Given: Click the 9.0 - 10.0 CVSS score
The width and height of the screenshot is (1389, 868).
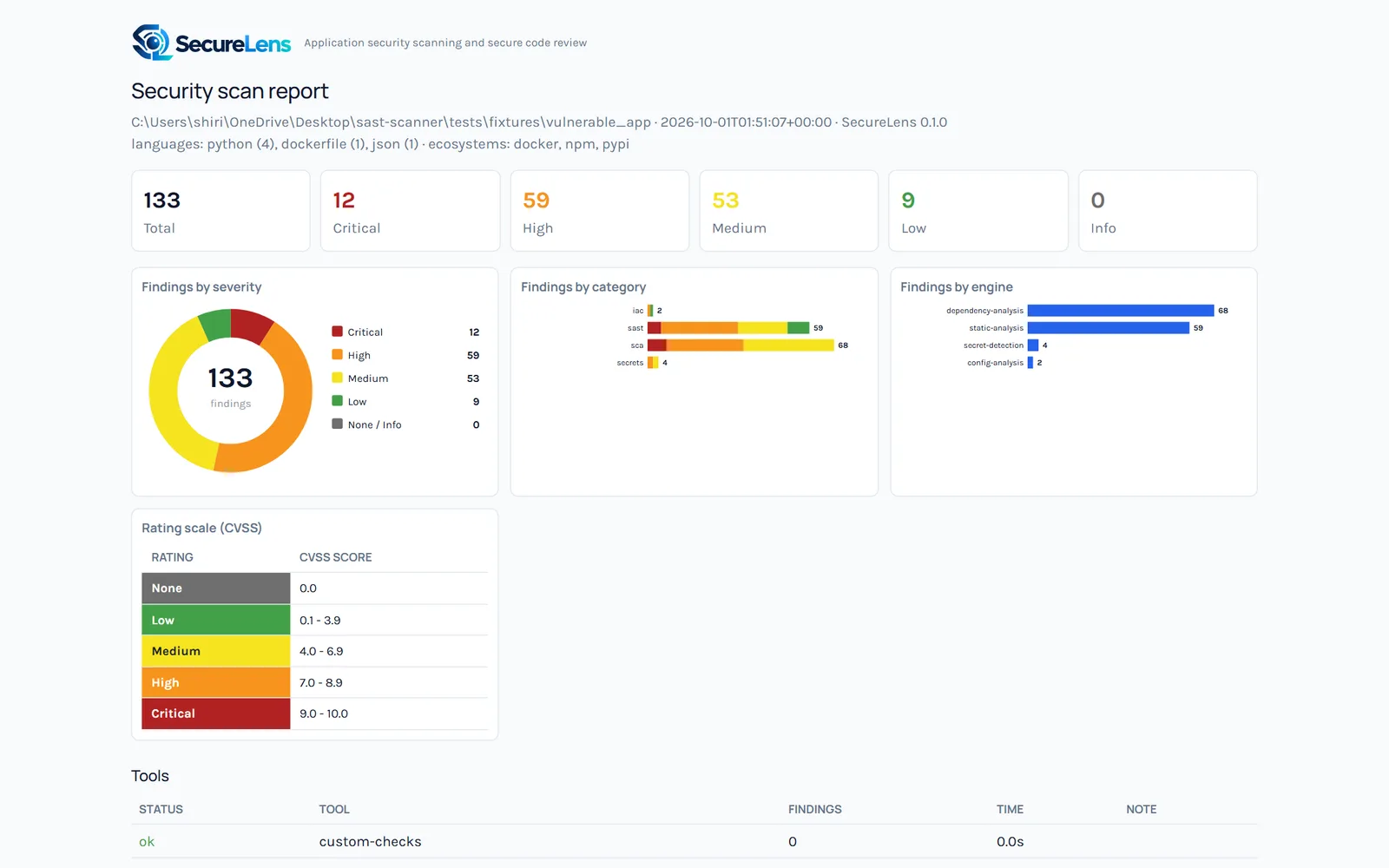Looking at the screenshot, I should tap(324, 713).
